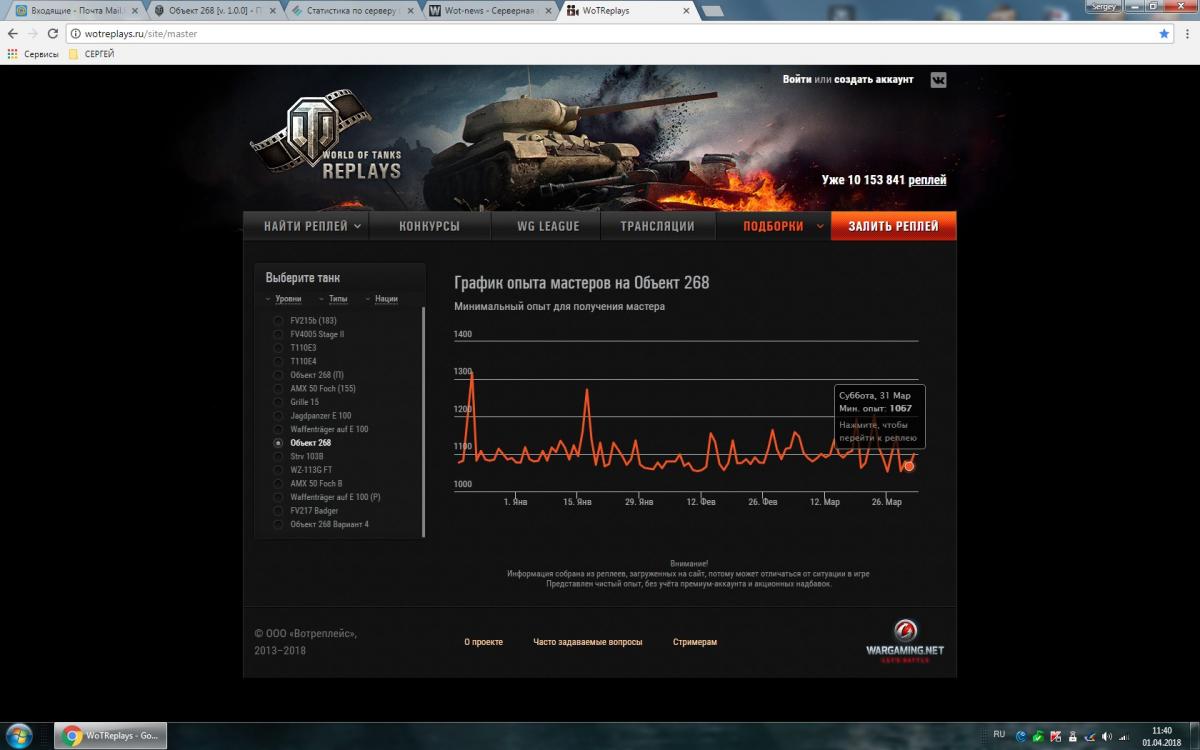Open the Сервисы apps grid icon

coord(12,54)
